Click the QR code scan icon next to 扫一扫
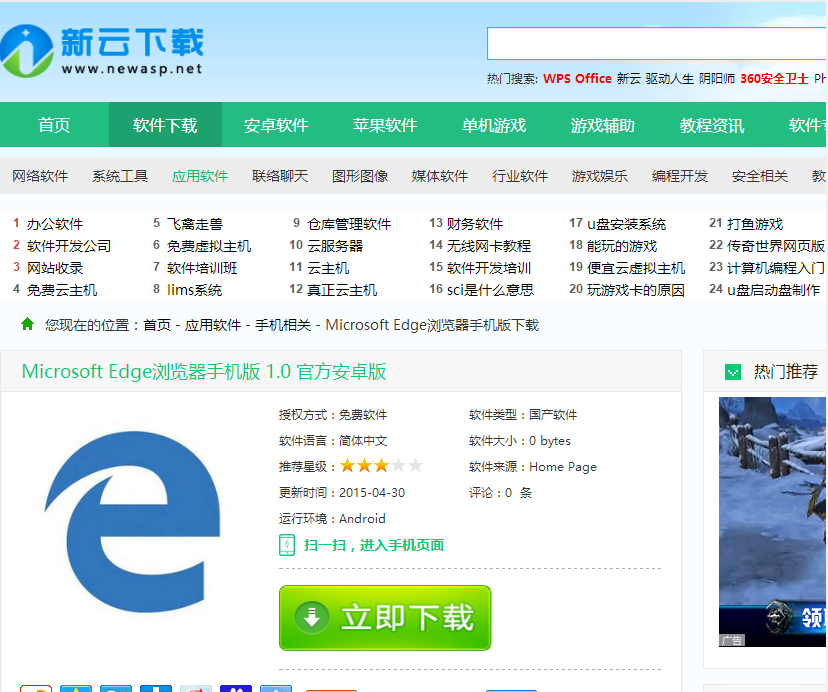The height and width of the screenshot is (692, 828). click(288, 545)
